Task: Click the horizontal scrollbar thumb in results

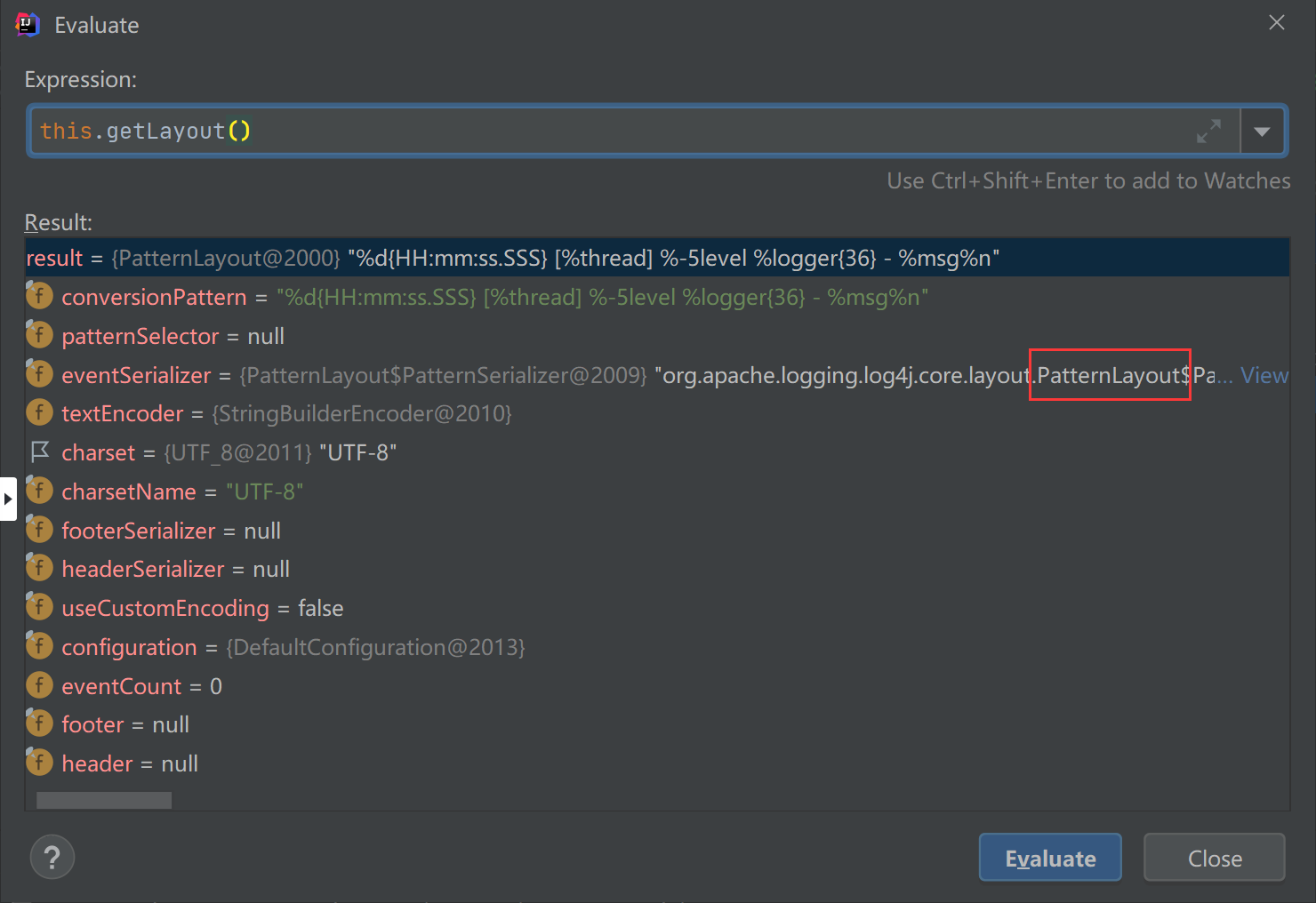Action: [104, 800]
